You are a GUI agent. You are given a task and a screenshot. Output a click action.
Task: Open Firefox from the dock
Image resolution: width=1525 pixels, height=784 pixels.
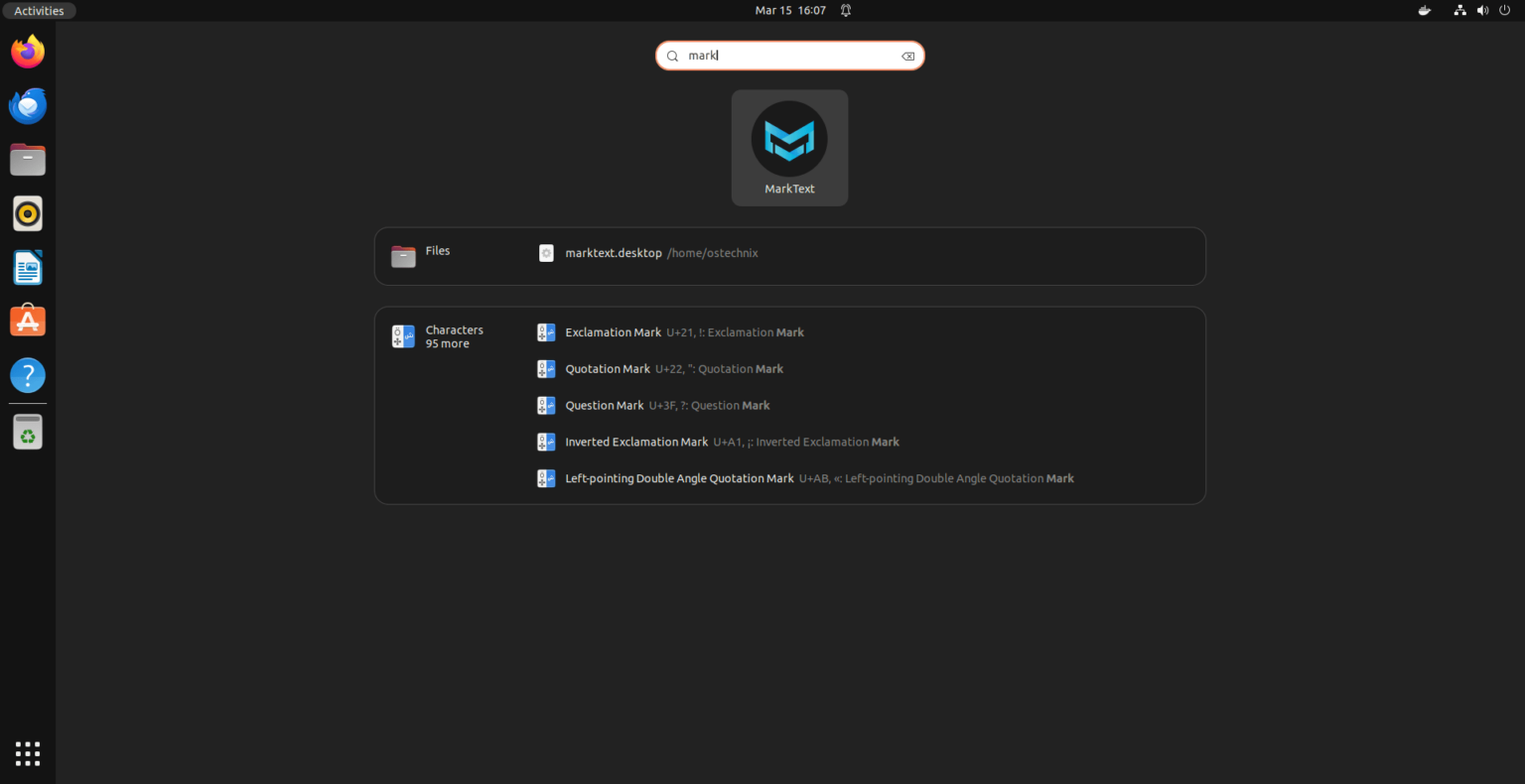click(x=27, y=51)
